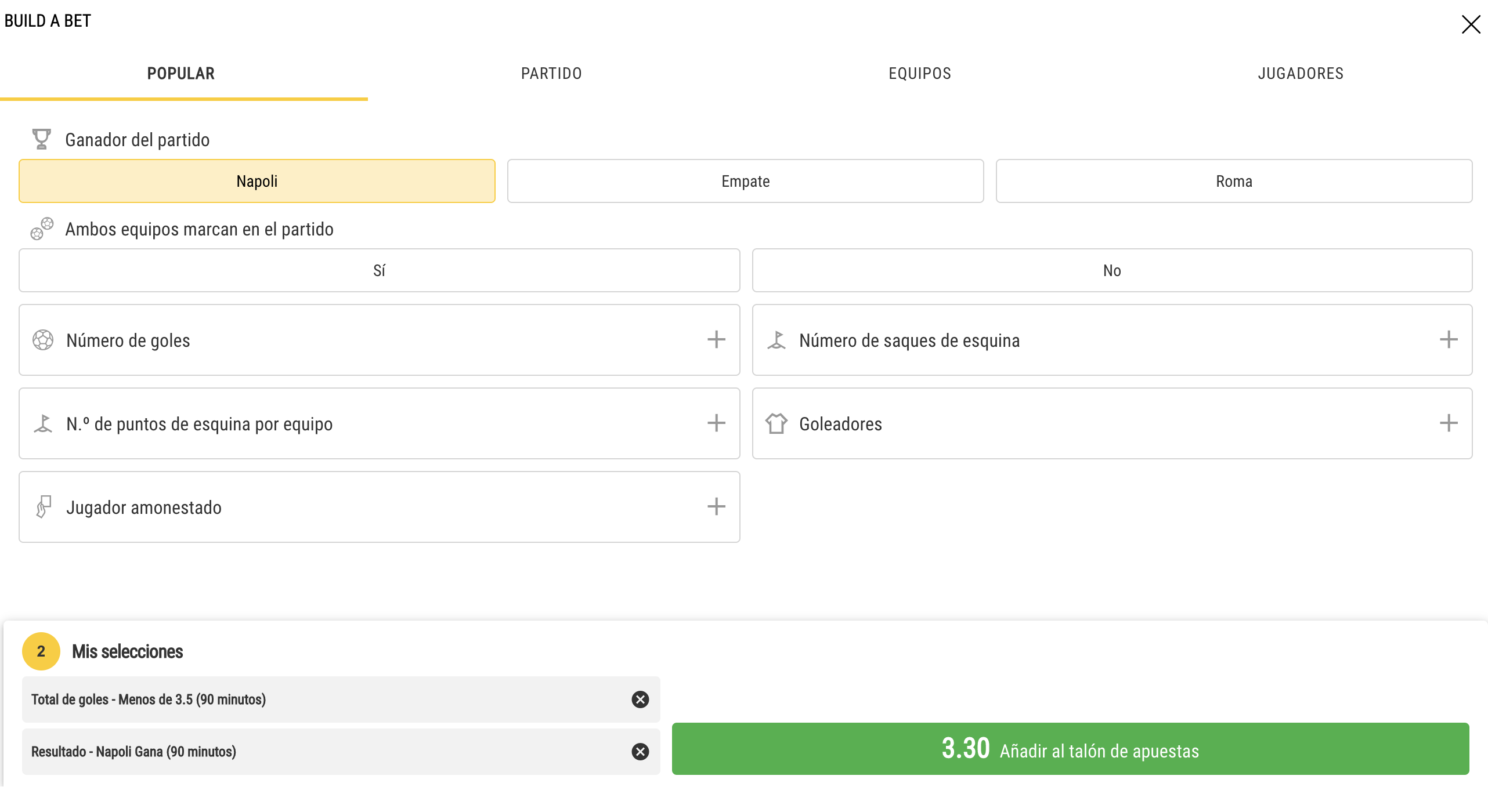Choose Sí for both teams scoring

380,270
